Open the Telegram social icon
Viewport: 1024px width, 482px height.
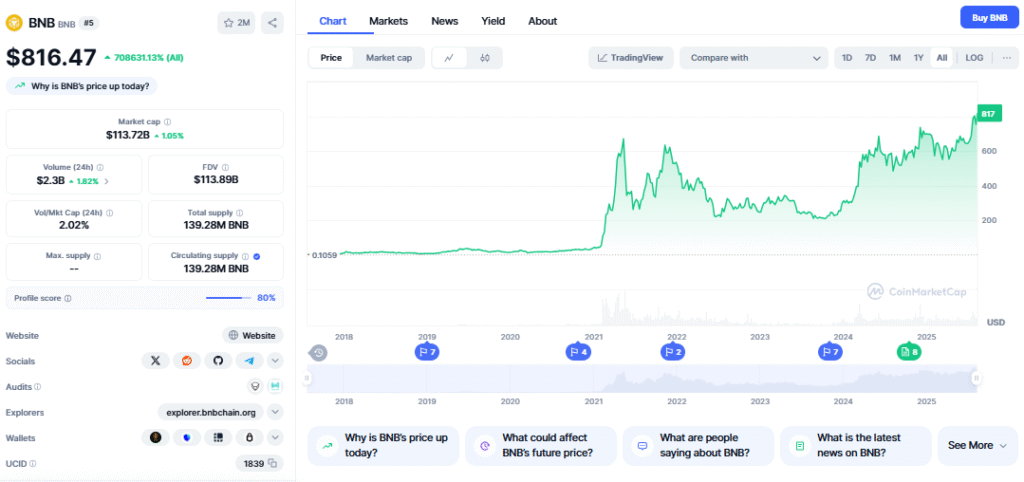[249, 361]
